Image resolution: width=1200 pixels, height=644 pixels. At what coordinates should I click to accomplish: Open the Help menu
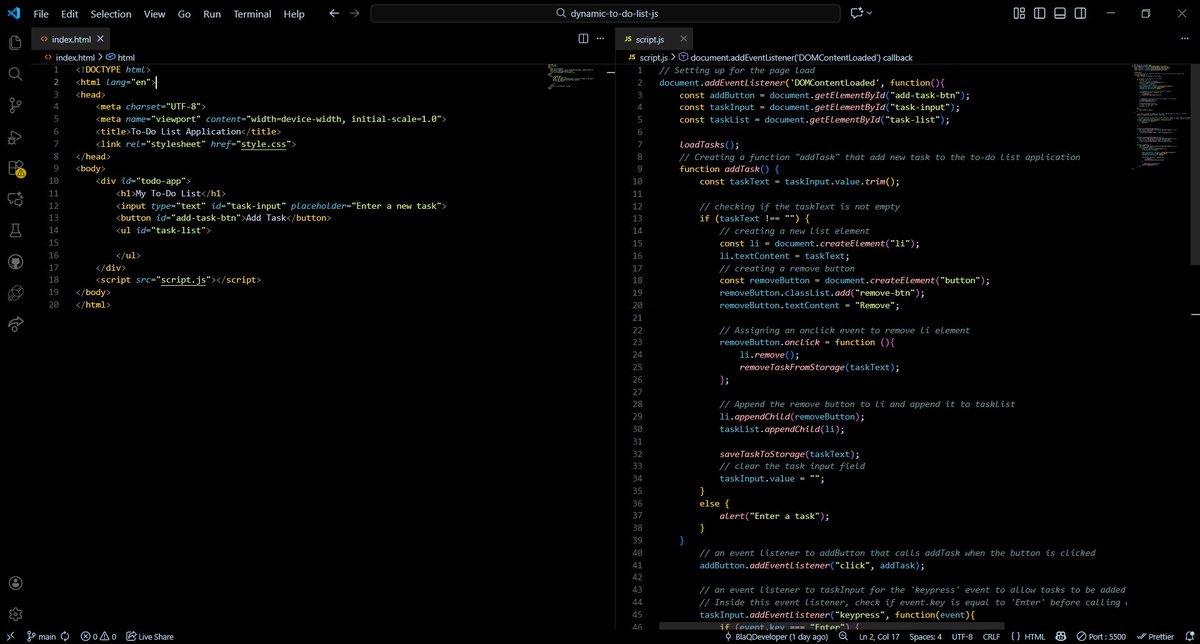[294, 14]
